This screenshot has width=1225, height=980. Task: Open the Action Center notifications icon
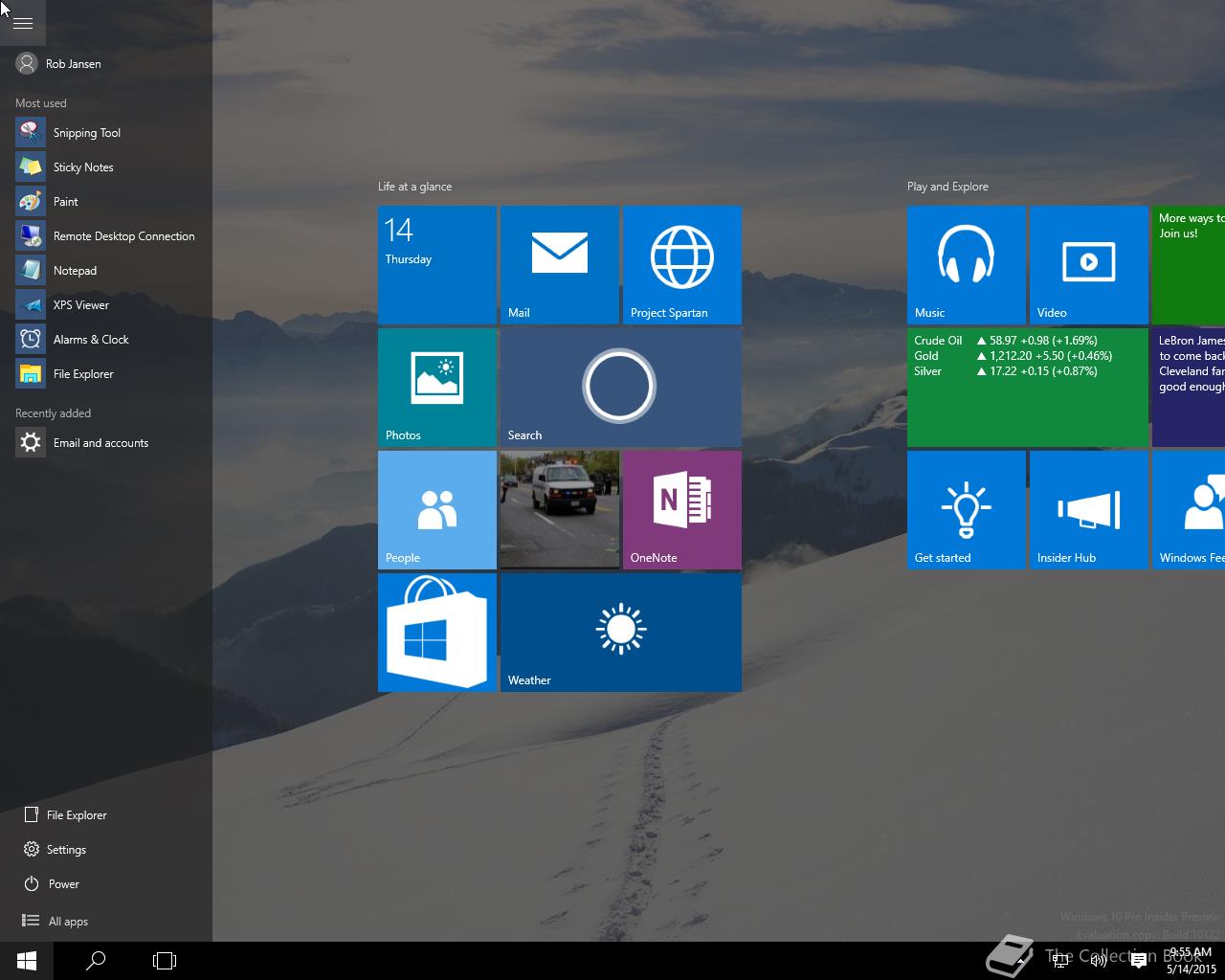pos(1139,960)
